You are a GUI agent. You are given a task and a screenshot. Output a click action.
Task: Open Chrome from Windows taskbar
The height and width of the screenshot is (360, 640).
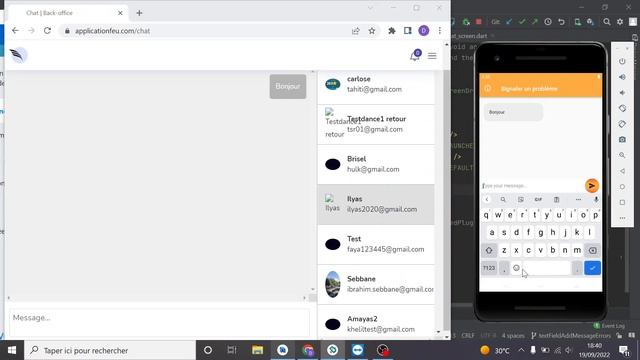coord(308,350)
